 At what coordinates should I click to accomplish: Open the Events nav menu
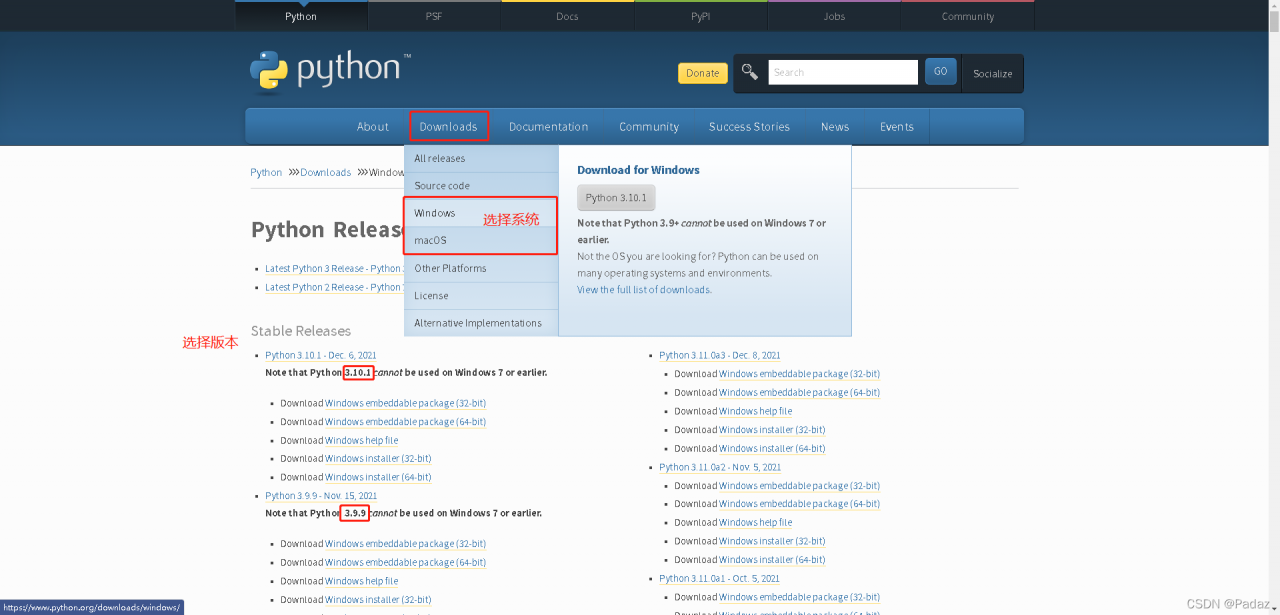tap(897, 127)
